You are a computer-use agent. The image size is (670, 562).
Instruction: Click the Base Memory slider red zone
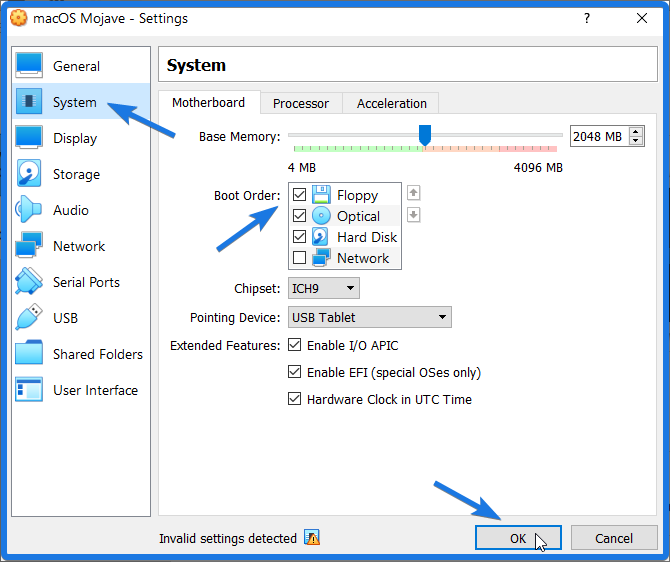pos(528,148)
